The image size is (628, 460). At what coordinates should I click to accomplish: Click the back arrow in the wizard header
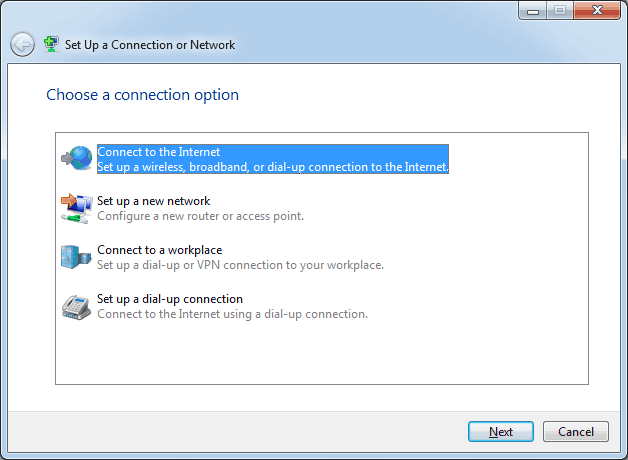22,44
